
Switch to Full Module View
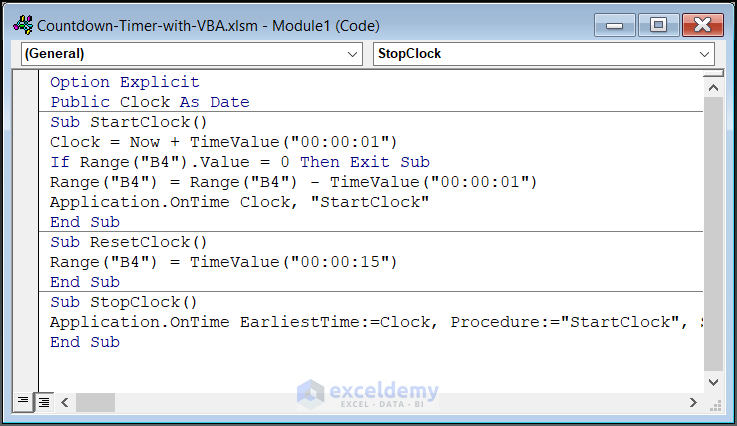[x=43, y=402]
